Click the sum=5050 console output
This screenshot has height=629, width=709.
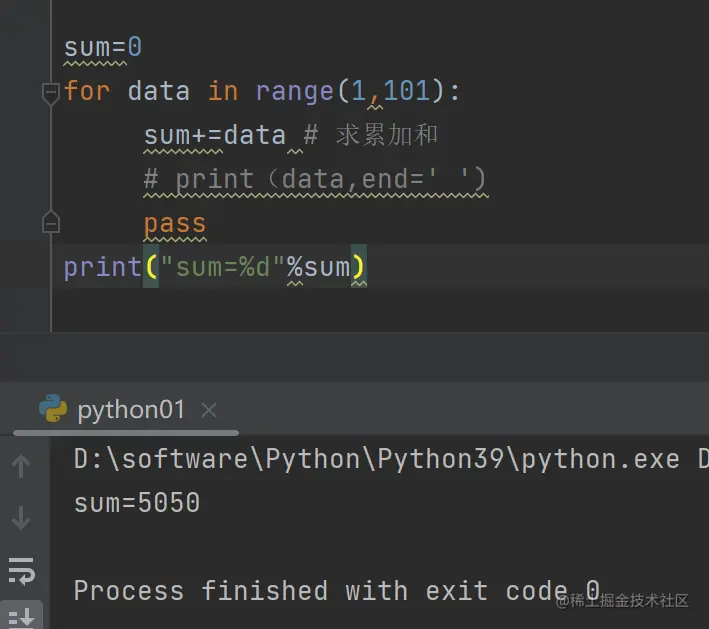click(x=137, y=502)
